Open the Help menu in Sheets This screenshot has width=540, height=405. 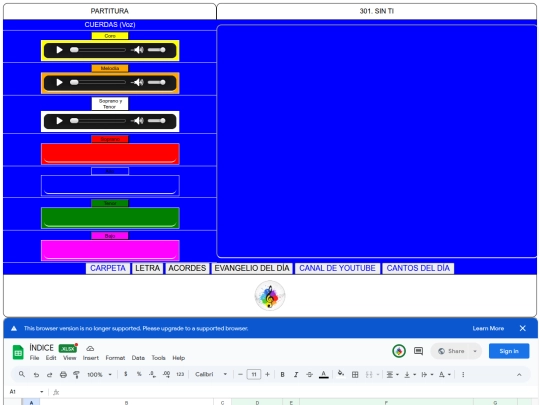pos(178,358)
